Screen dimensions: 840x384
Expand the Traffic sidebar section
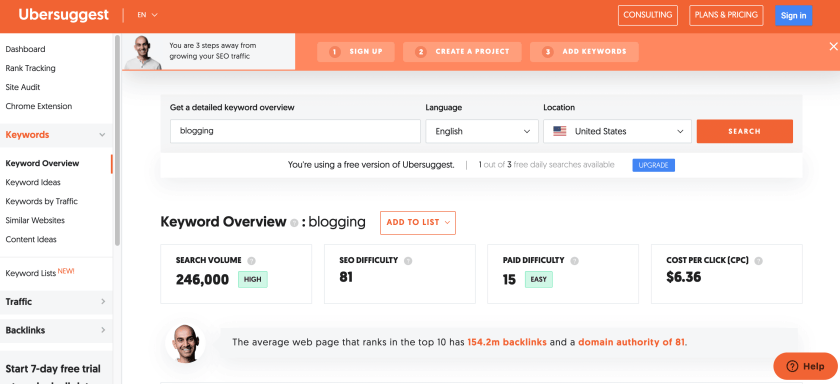56,302
